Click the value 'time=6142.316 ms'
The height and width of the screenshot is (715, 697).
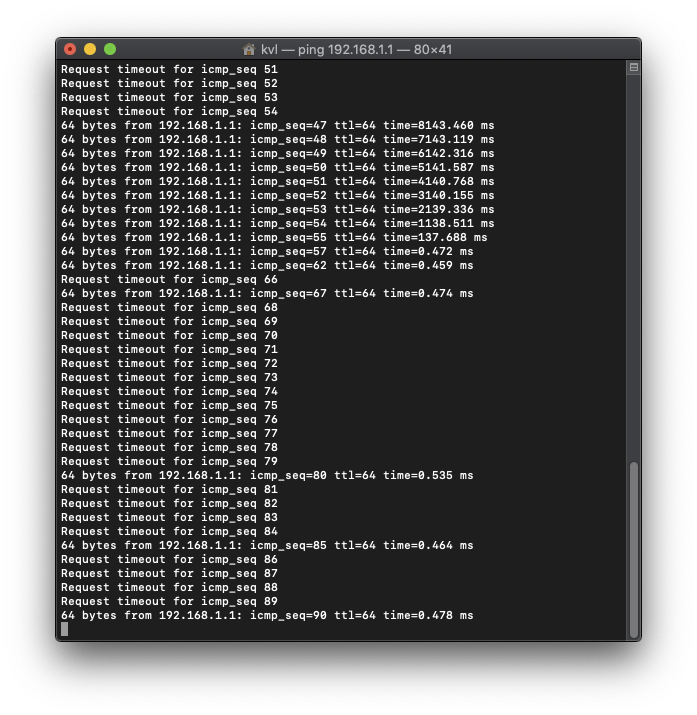439,153
